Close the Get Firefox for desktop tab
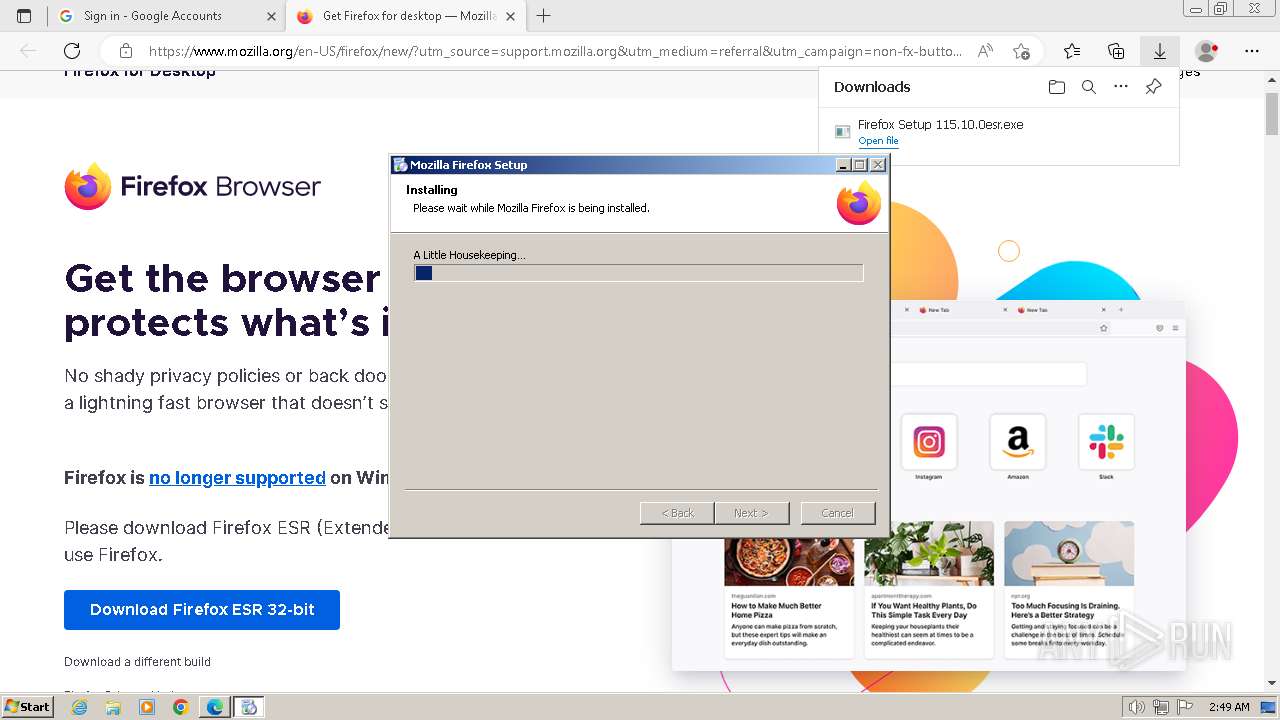Viewport: 1280px width, 720px height. (510, 16)
